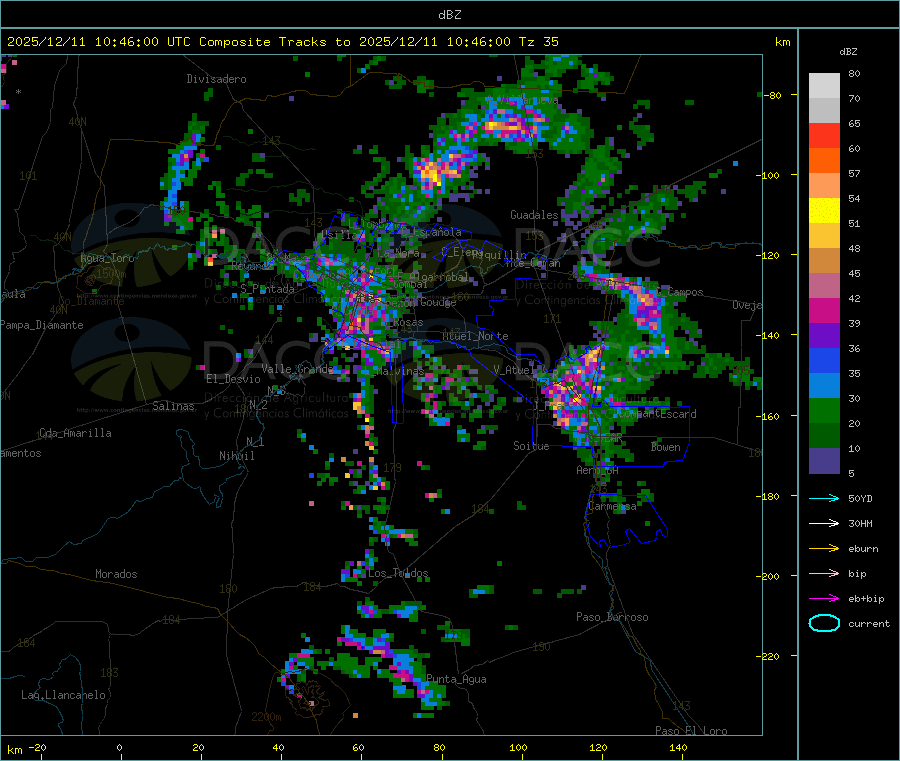Select the 54 dBZ yellow color swatch
The width and height of the screenshot is (900, 761).
point(824,211)
